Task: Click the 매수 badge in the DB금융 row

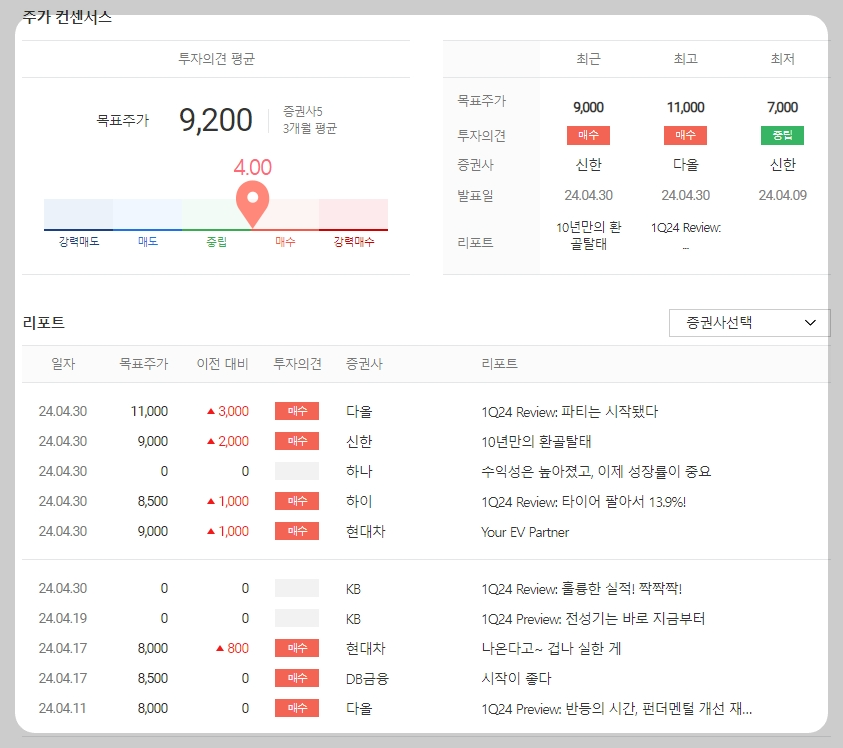Action: point(297,678)
